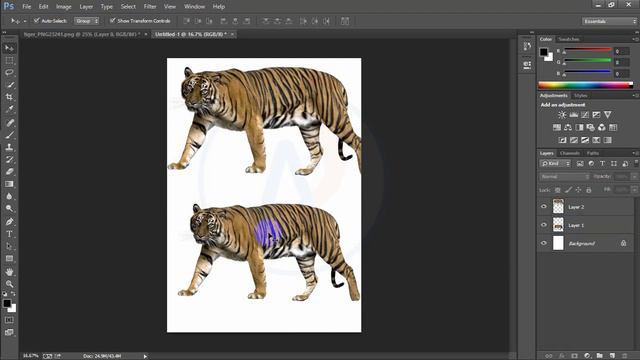Select the Move tool
The width and height of the screenshot is (640, 360).
click(x=9, y=48)
